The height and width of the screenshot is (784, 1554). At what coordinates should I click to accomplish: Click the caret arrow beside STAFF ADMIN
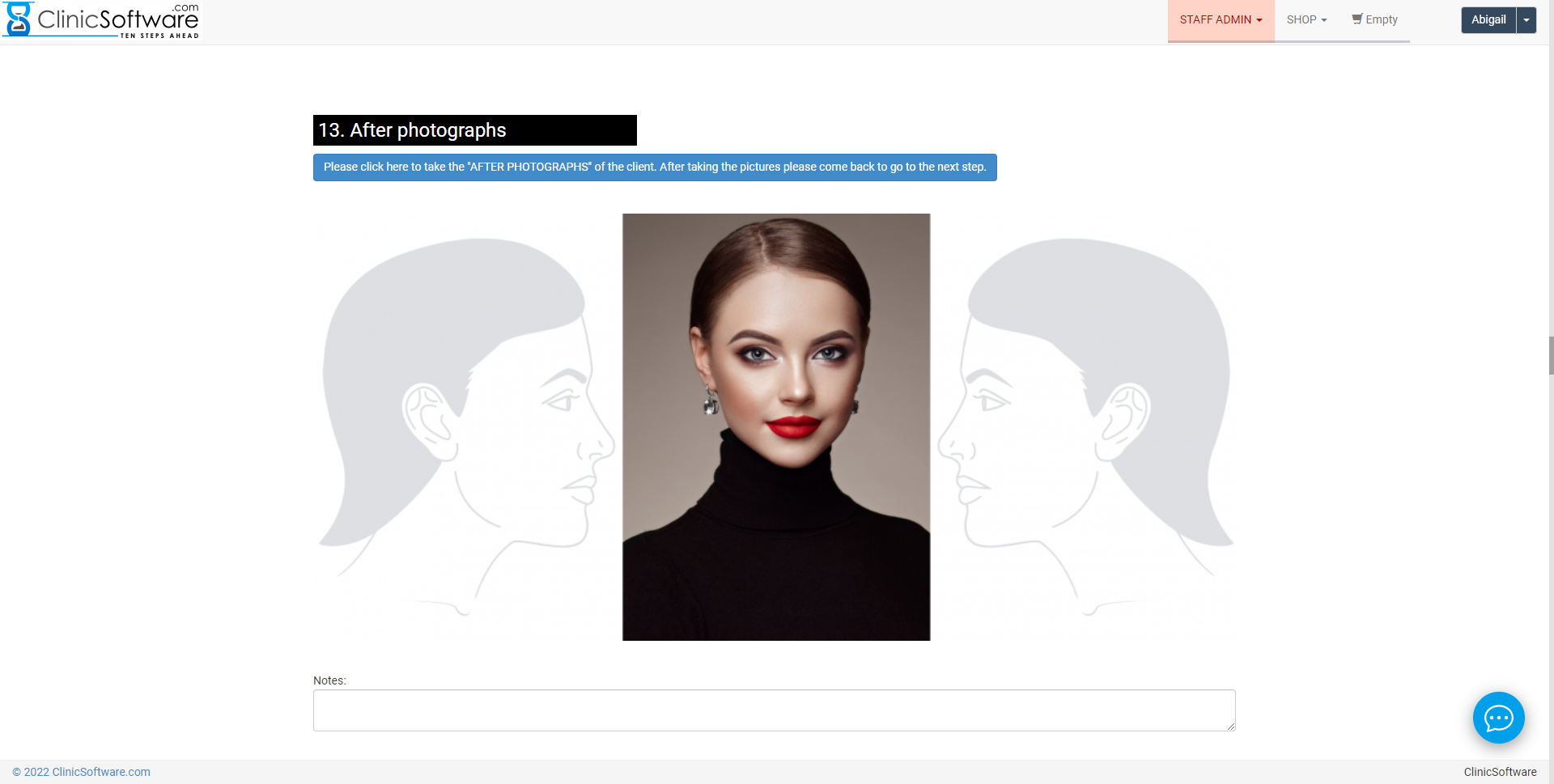(x=1259, y=20)
